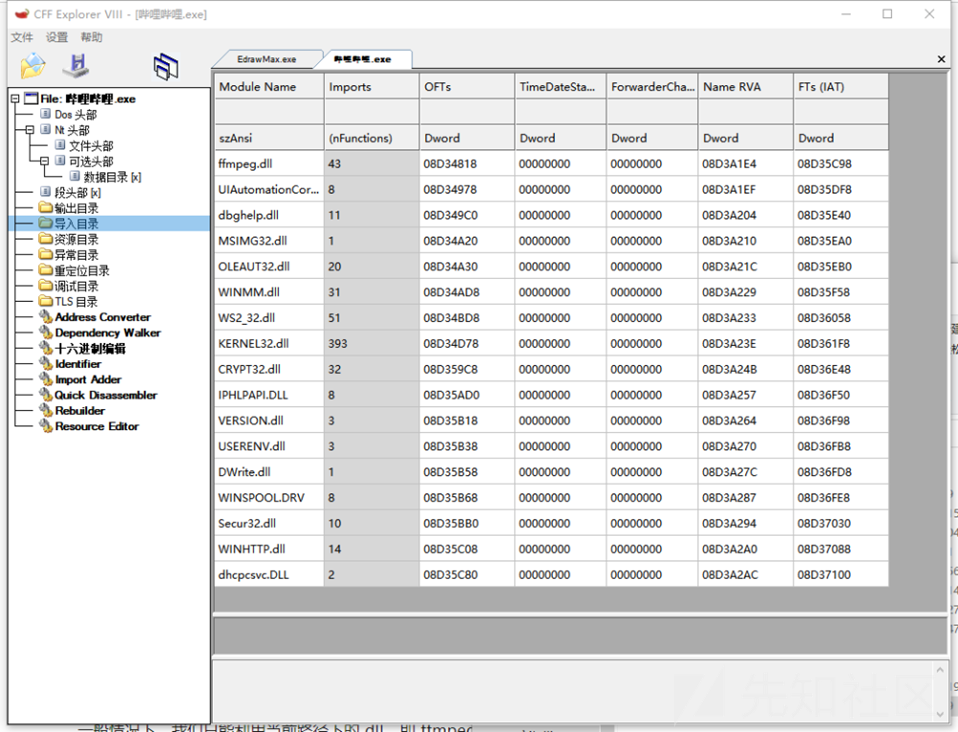The height and width of the screenshot is (732, 958).
Task: Click the Module Name column header
Action: [x=269, y=87]
